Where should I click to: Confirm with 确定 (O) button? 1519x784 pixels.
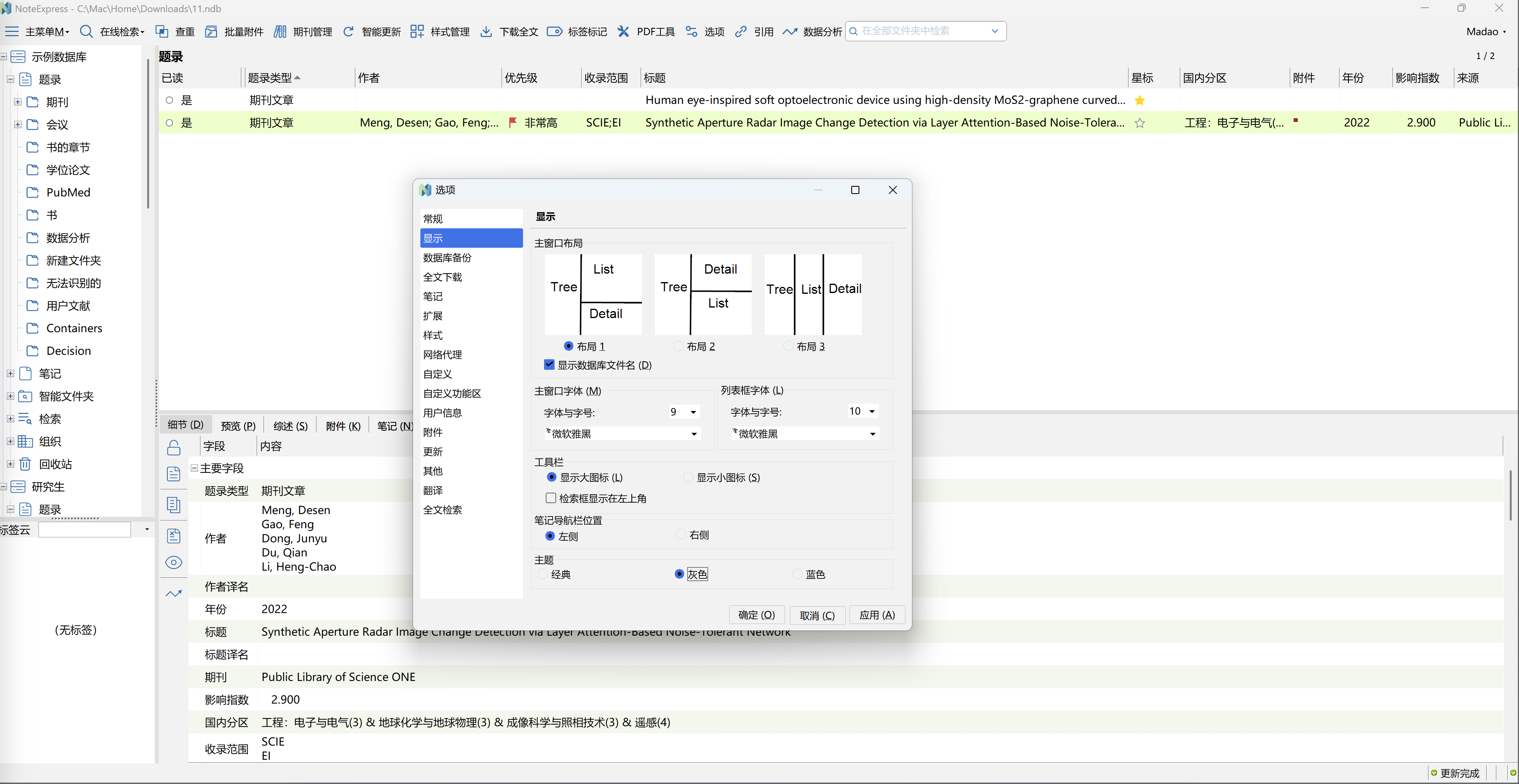coord(757,615)
